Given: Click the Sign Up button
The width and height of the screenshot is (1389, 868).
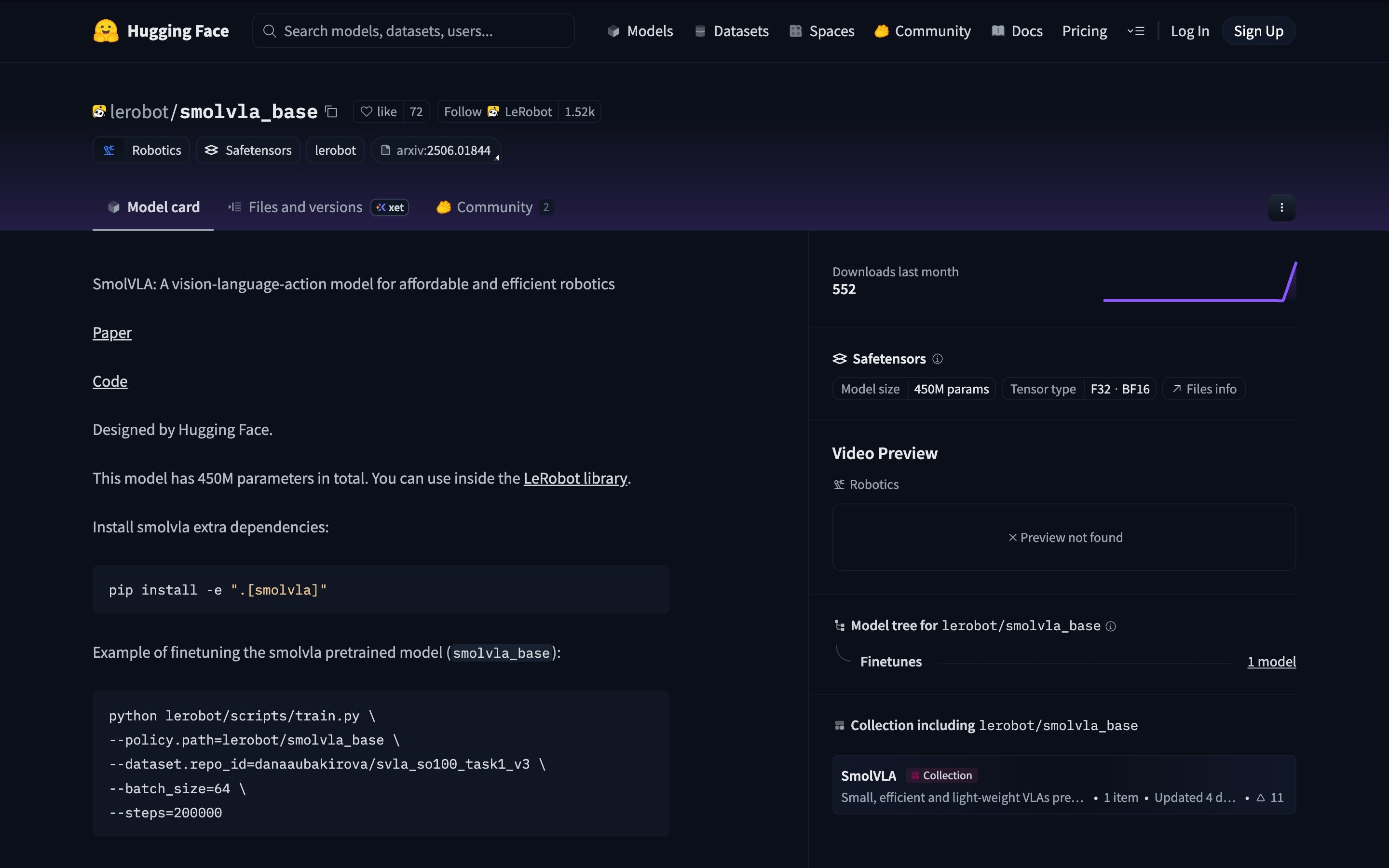Looking at the screenshot, I should coord(1258,31).
